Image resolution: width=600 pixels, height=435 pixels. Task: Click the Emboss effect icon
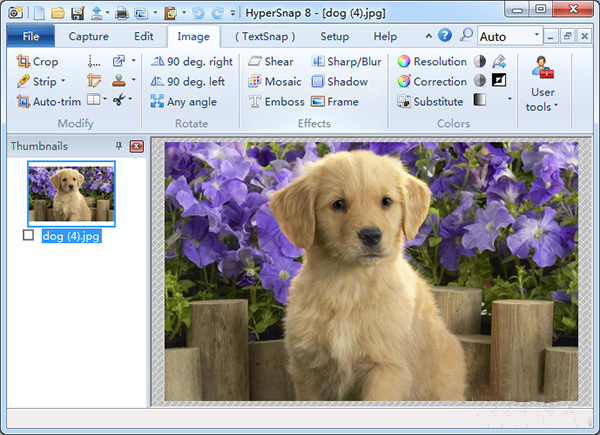tap(256, 101)
